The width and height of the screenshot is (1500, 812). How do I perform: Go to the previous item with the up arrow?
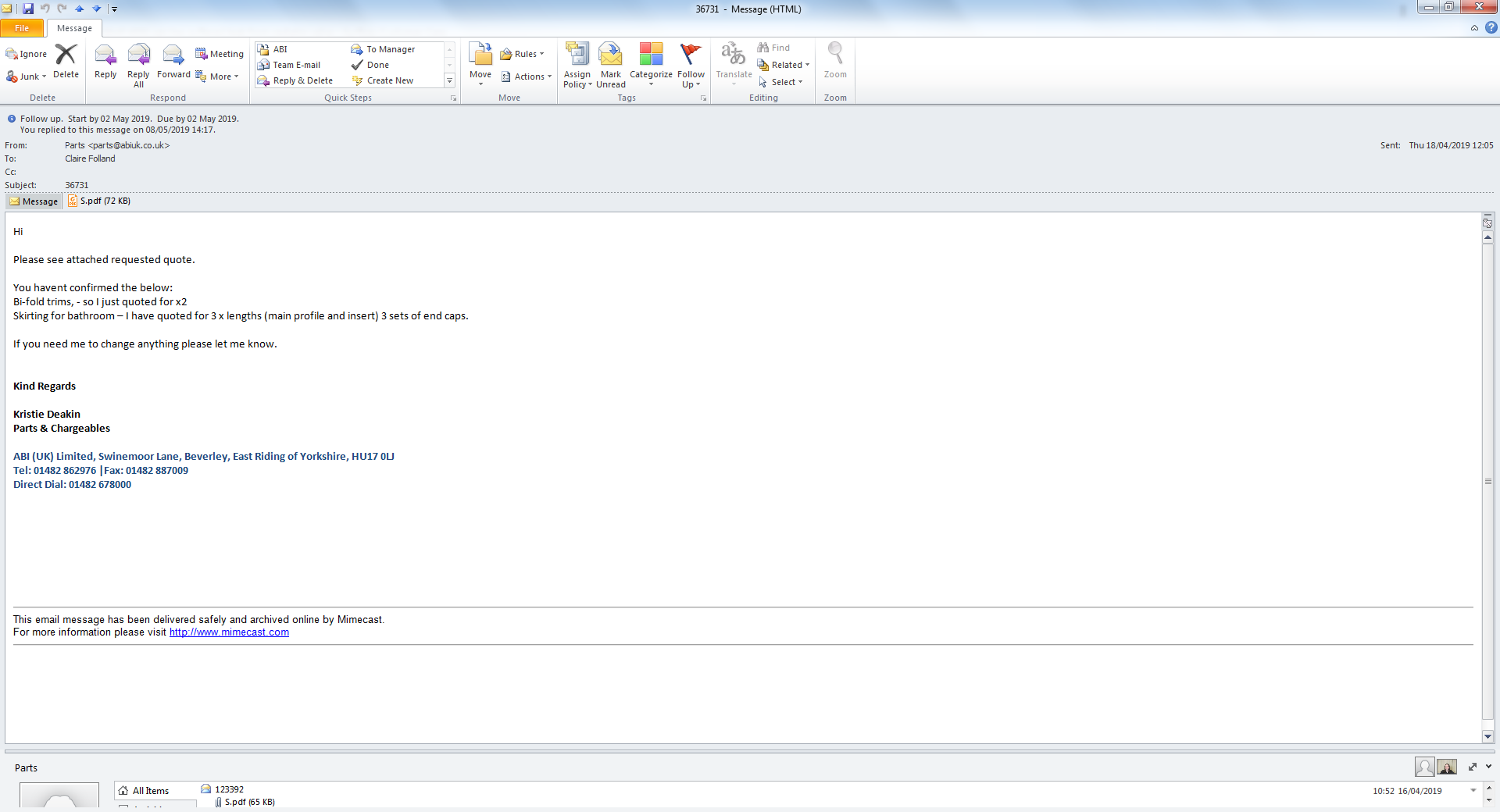point(79,9)
